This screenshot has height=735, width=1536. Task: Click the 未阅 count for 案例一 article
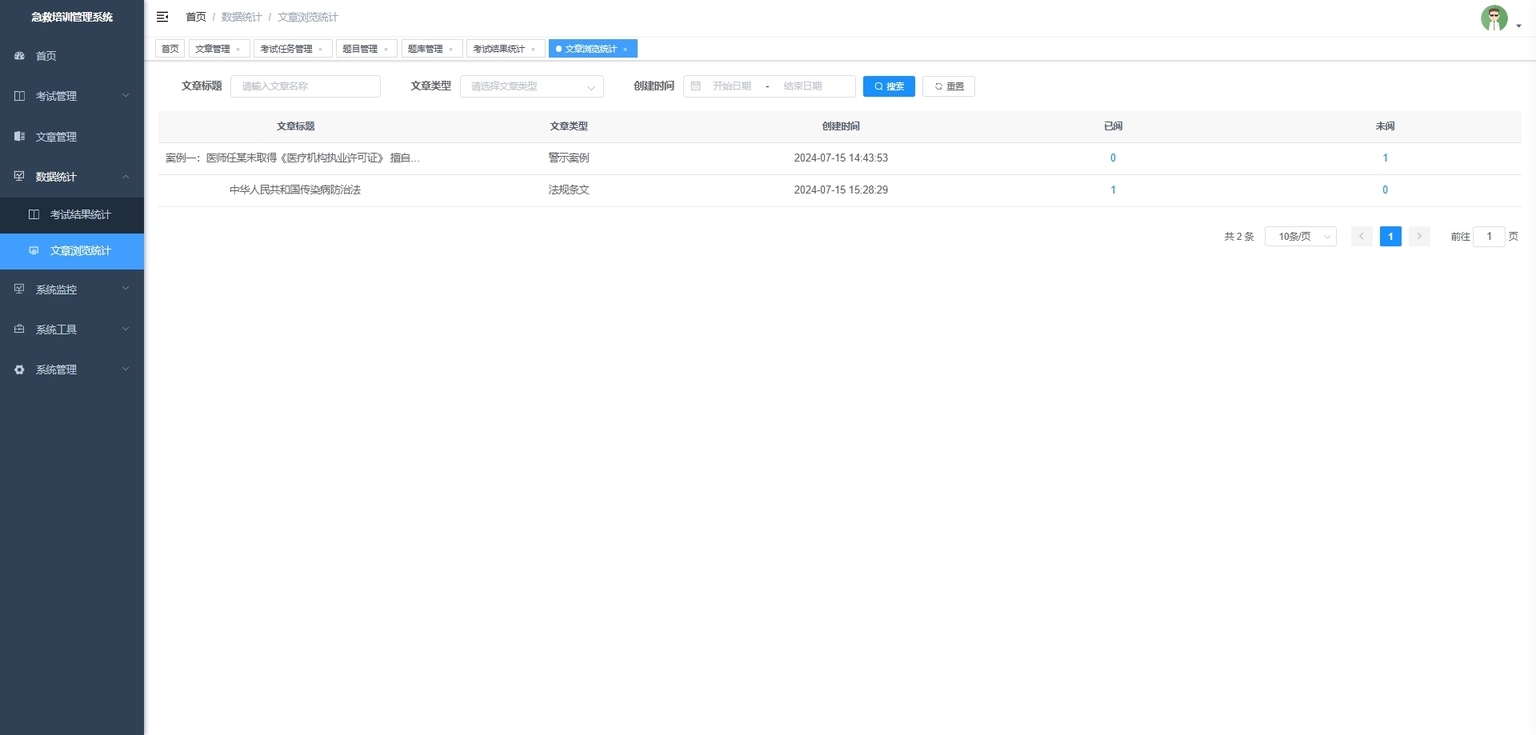tap(1385, 158)
